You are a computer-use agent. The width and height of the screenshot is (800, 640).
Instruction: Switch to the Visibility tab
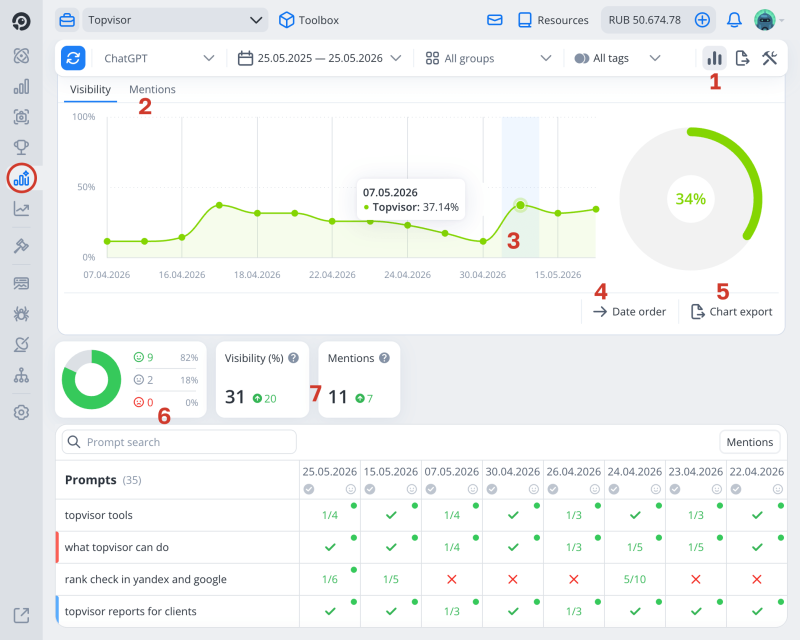[90, 89]
